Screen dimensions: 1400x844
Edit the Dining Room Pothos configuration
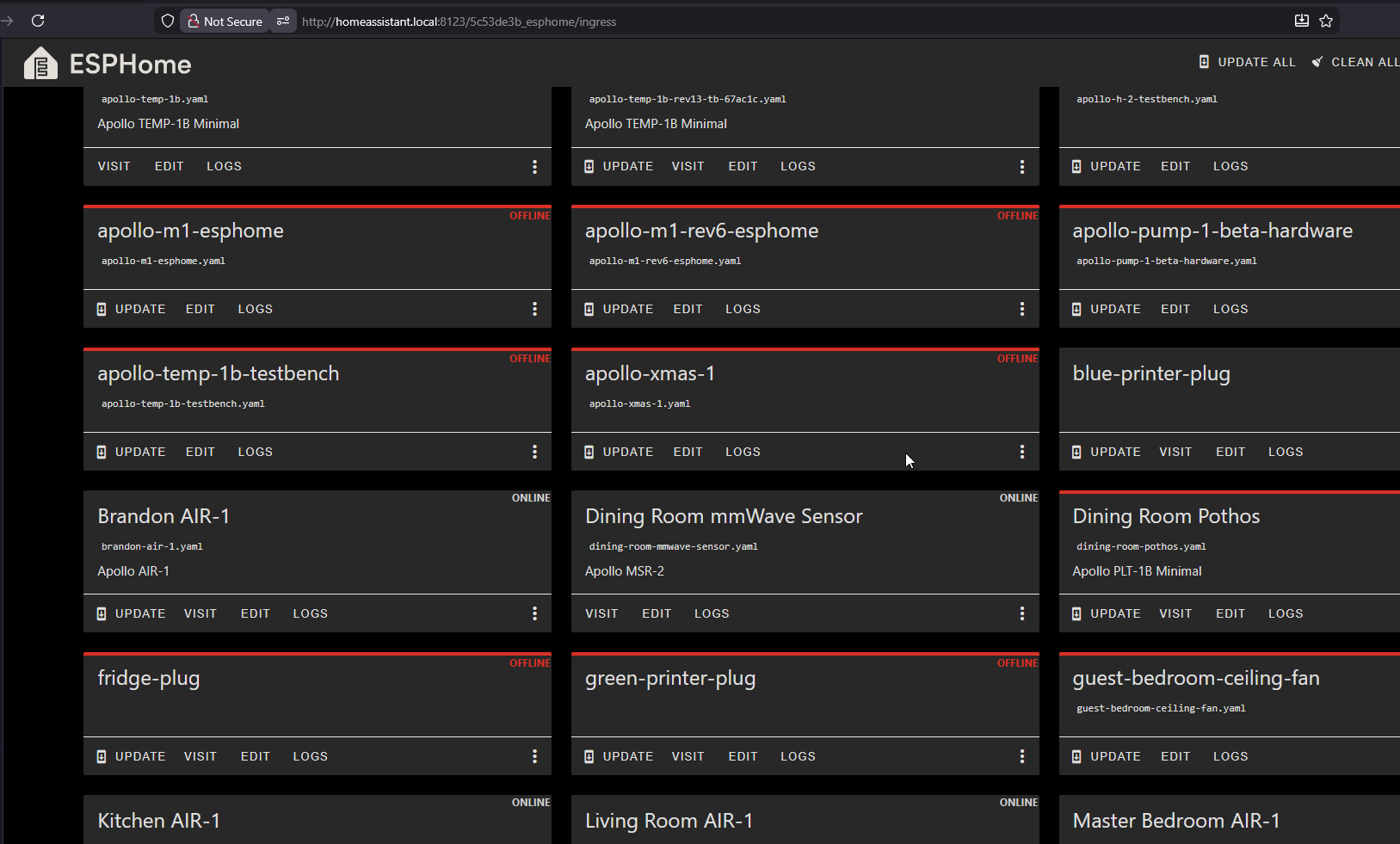(x=1230, y=613)
